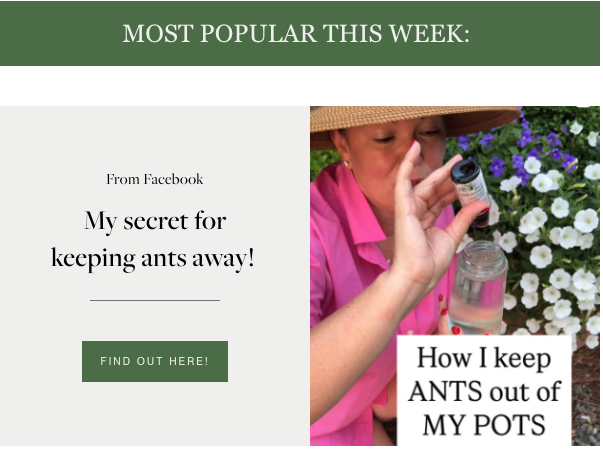The image size is (603, 449).
Task: Click the small dark bottle in her hand
Action: [471, 191]
